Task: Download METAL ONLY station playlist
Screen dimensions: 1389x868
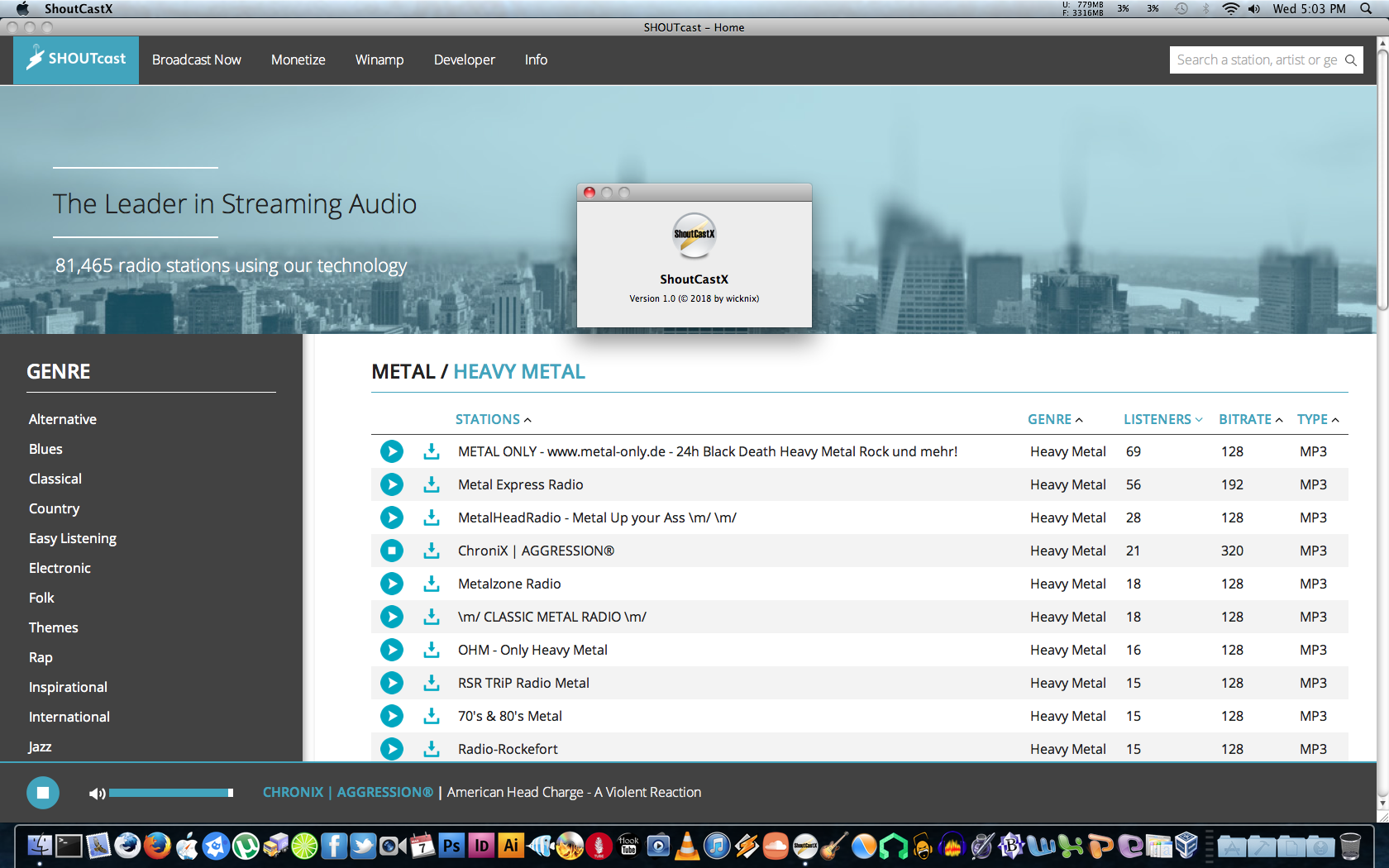Action: (432, 451)
